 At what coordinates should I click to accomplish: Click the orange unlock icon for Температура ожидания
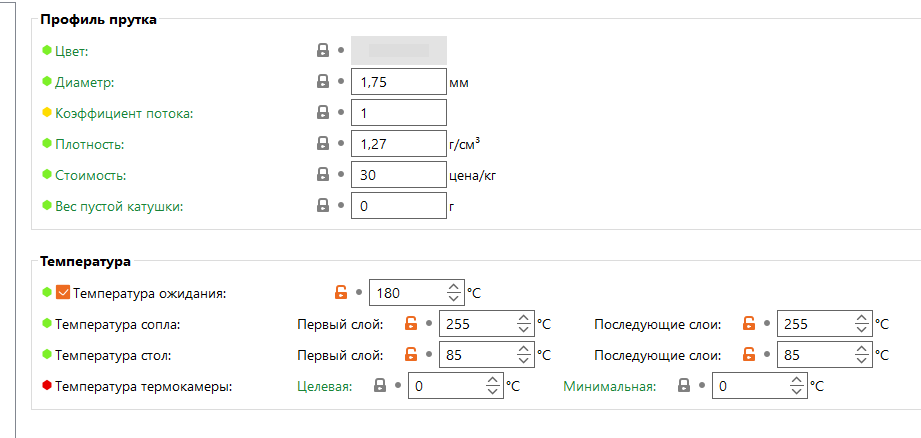[341, 293]
